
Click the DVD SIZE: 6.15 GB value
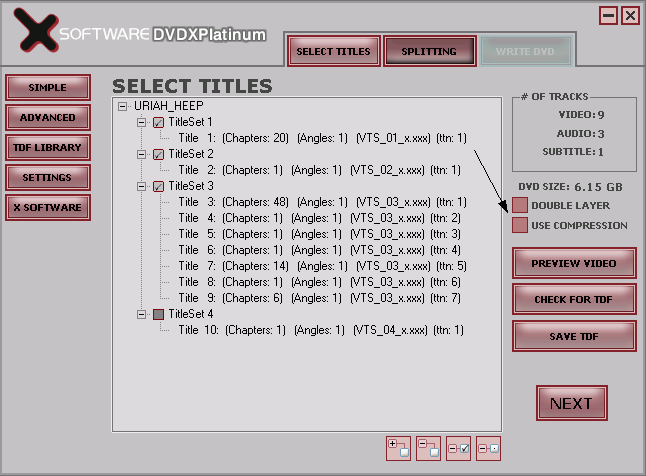click(570, 187)
